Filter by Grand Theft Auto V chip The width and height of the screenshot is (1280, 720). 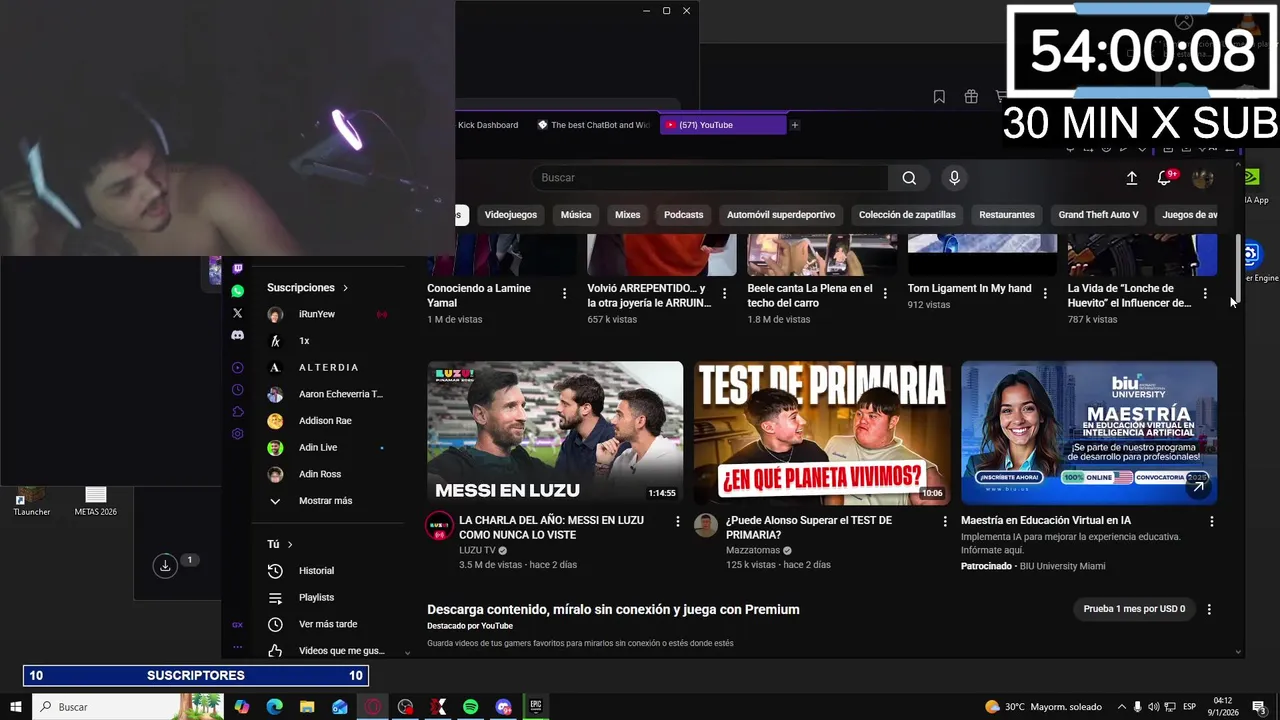coord(1098,215)
